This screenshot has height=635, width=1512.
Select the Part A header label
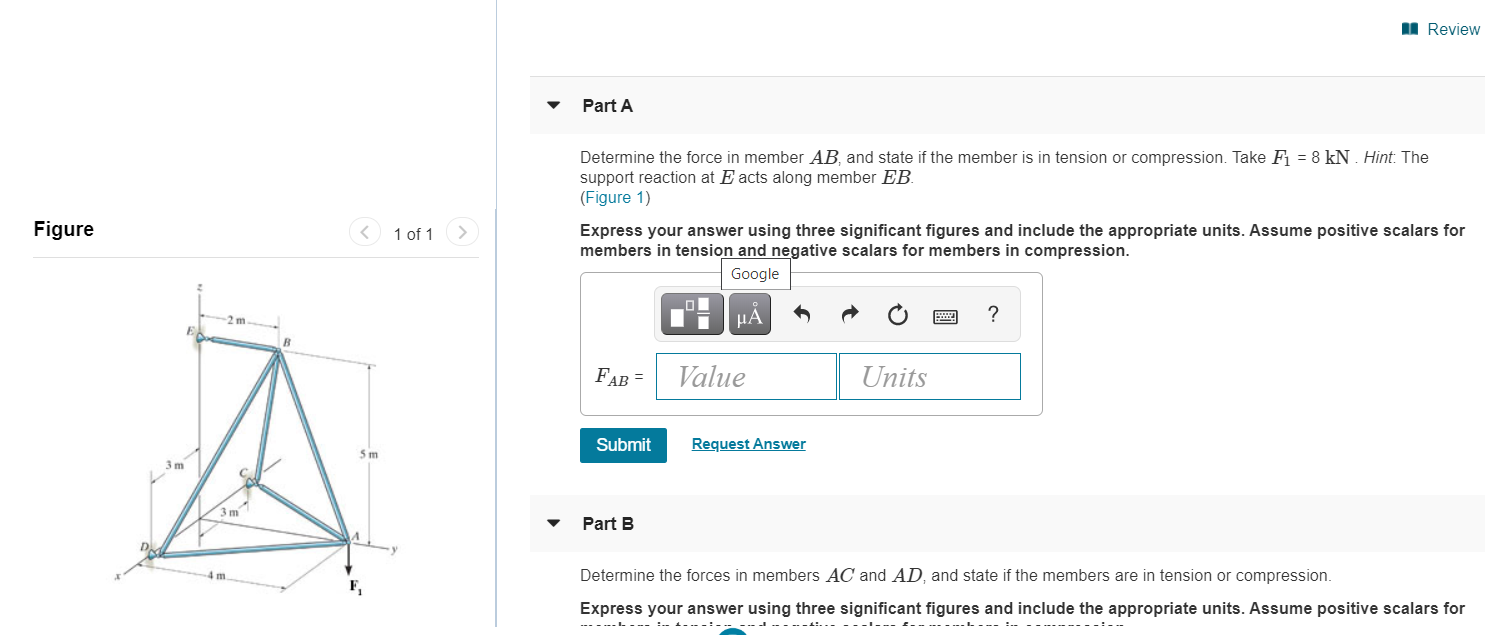tap(605, 105)
